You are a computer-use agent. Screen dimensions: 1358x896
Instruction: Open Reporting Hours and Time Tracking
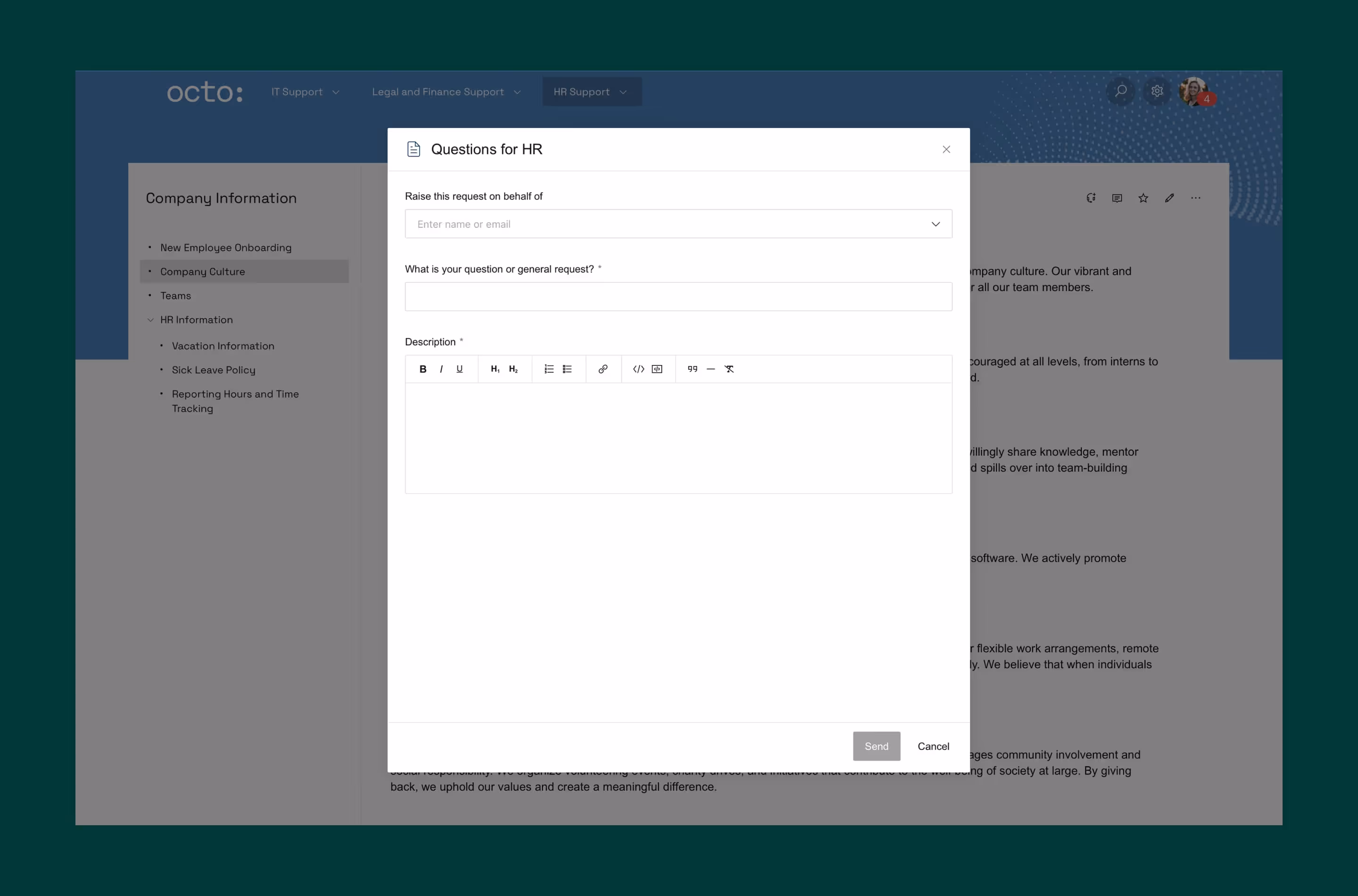point(235,401)
